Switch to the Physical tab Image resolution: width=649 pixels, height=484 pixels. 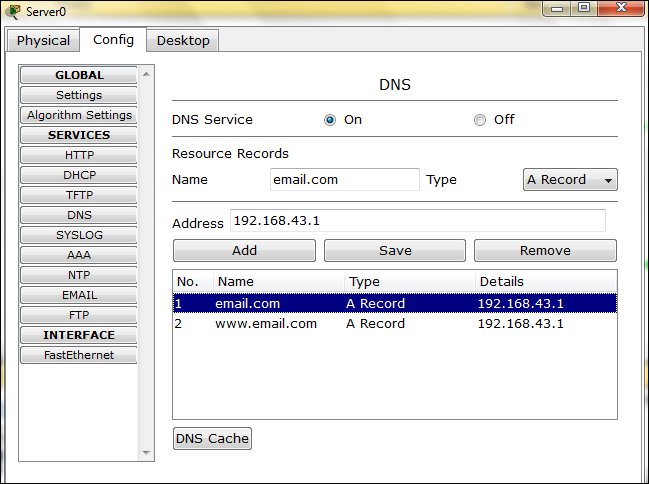coord(43,41)
